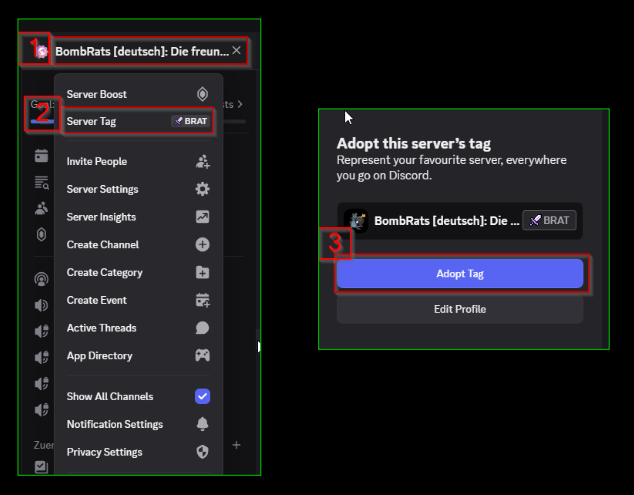The height and width of the screenshot is (495, 634).
Task: Click the Server Insights chart icon
Action: pyautogui.click(x=203, y=217)
